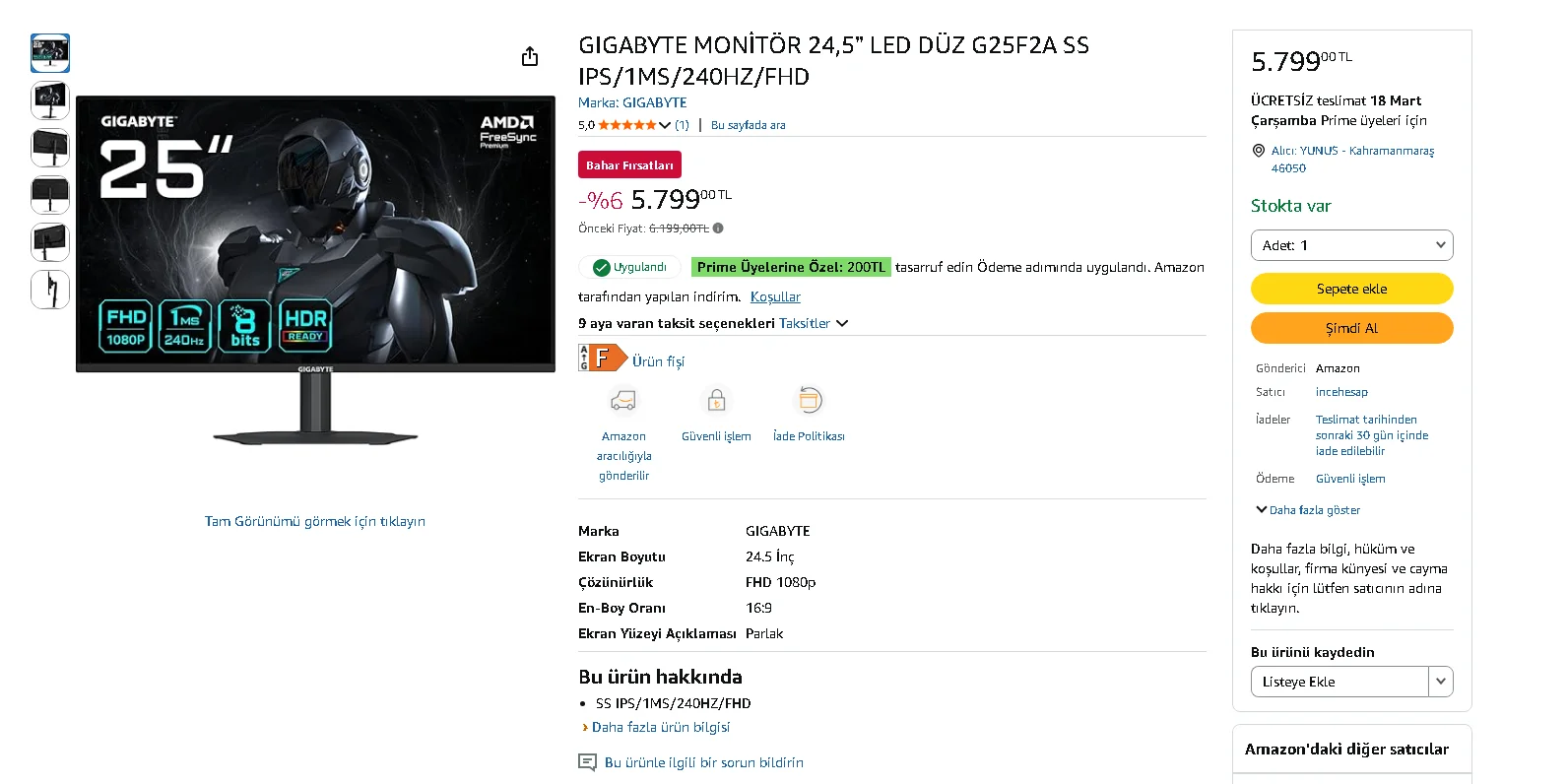This screenshot has height=784, width=1568.
Task: Expand Daha fazla göster seller details
Action: [x=1308, y=510]
